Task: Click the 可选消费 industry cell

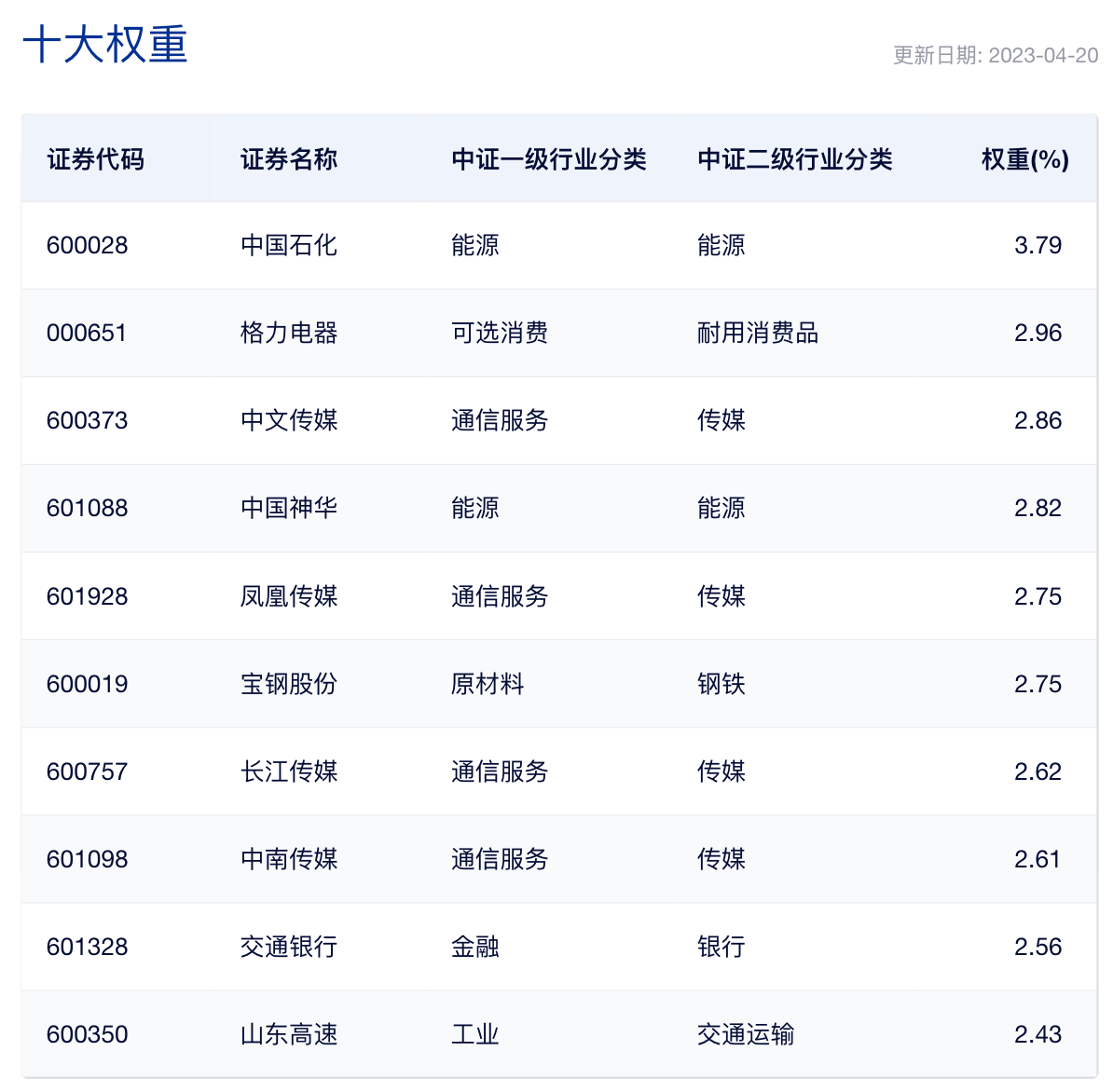Action: click(500, 333)
